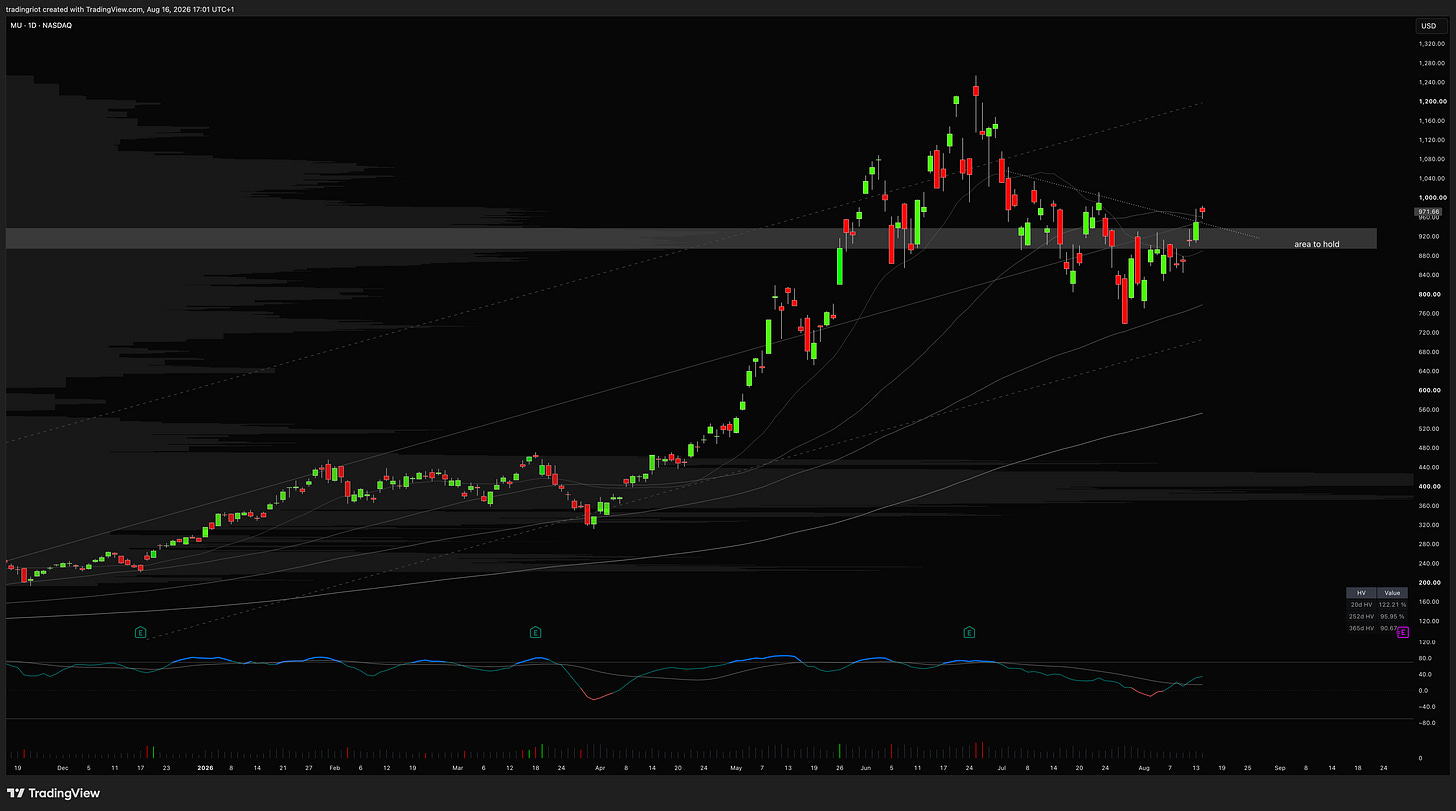Click the 'Sep' label on the time axis
1456x811 pixels.
pos(1279,768)
